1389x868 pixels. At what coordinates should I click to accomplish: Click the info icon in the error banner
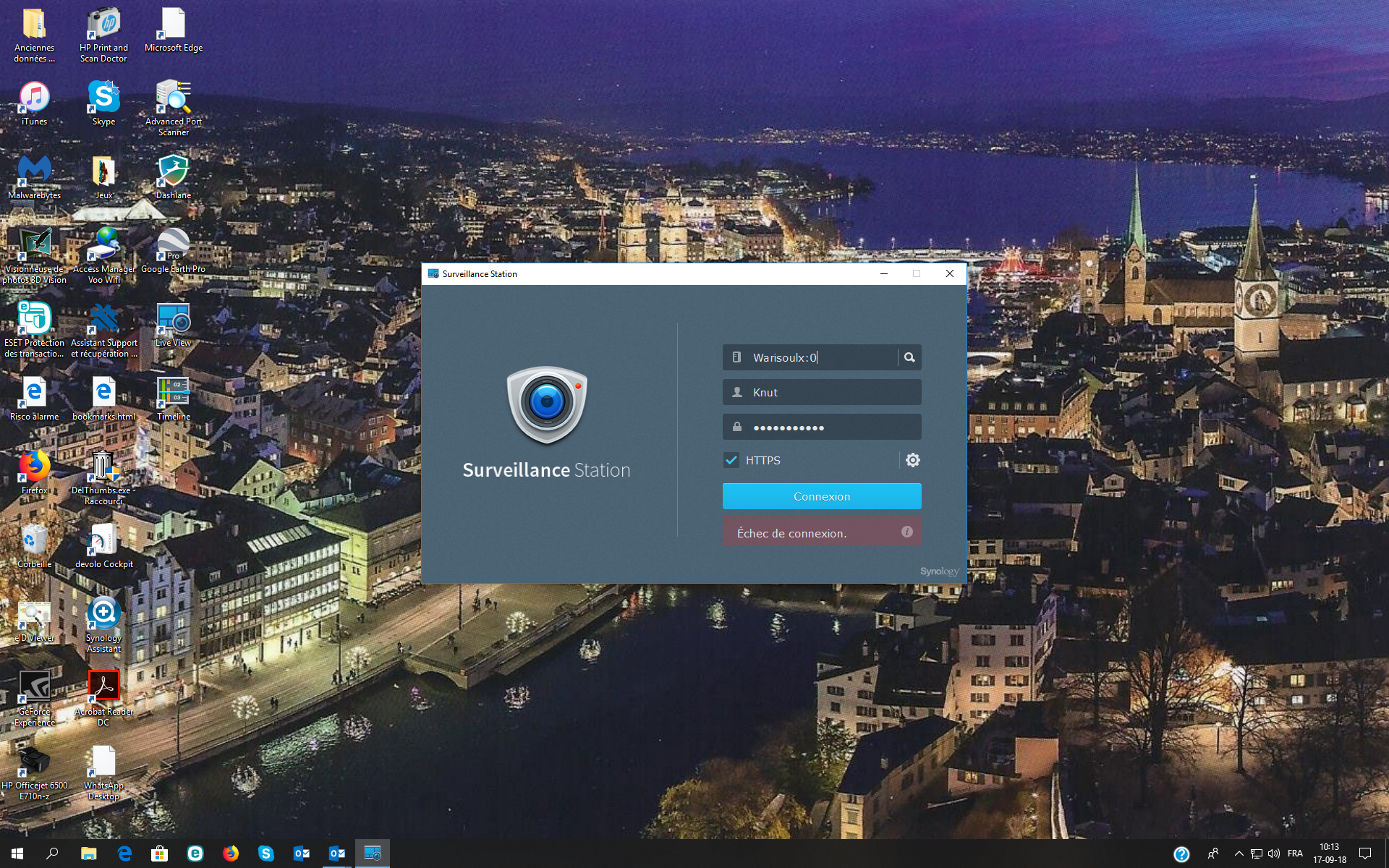click(906, 532)
